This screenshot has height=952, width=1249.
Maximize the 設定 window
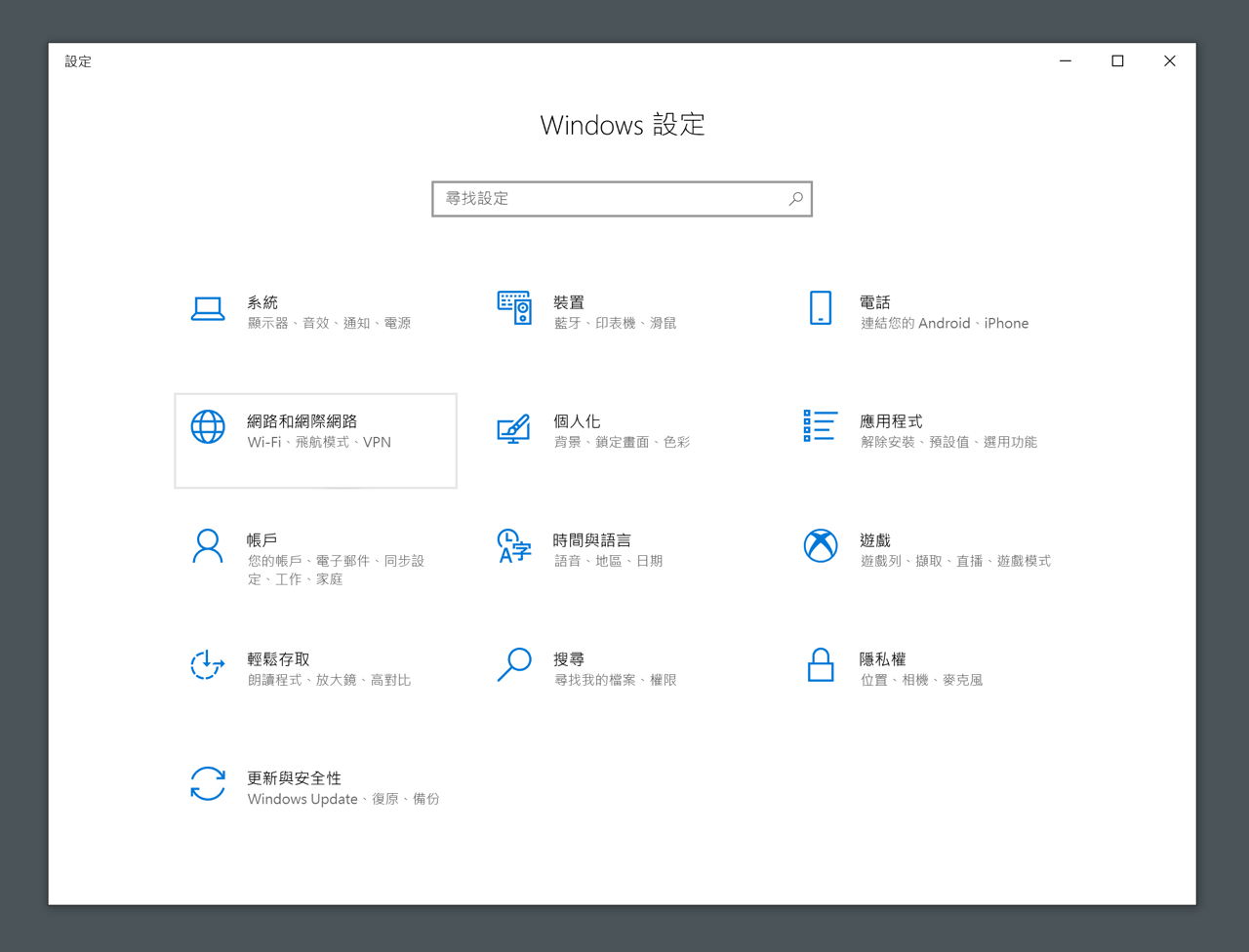[x=1117, y=60]
